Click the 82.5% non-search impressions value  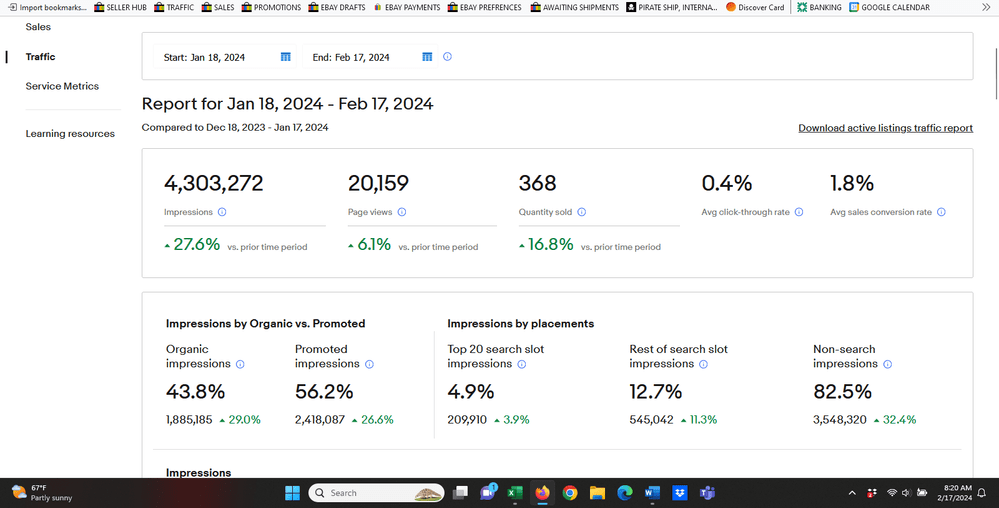[842, 391]
